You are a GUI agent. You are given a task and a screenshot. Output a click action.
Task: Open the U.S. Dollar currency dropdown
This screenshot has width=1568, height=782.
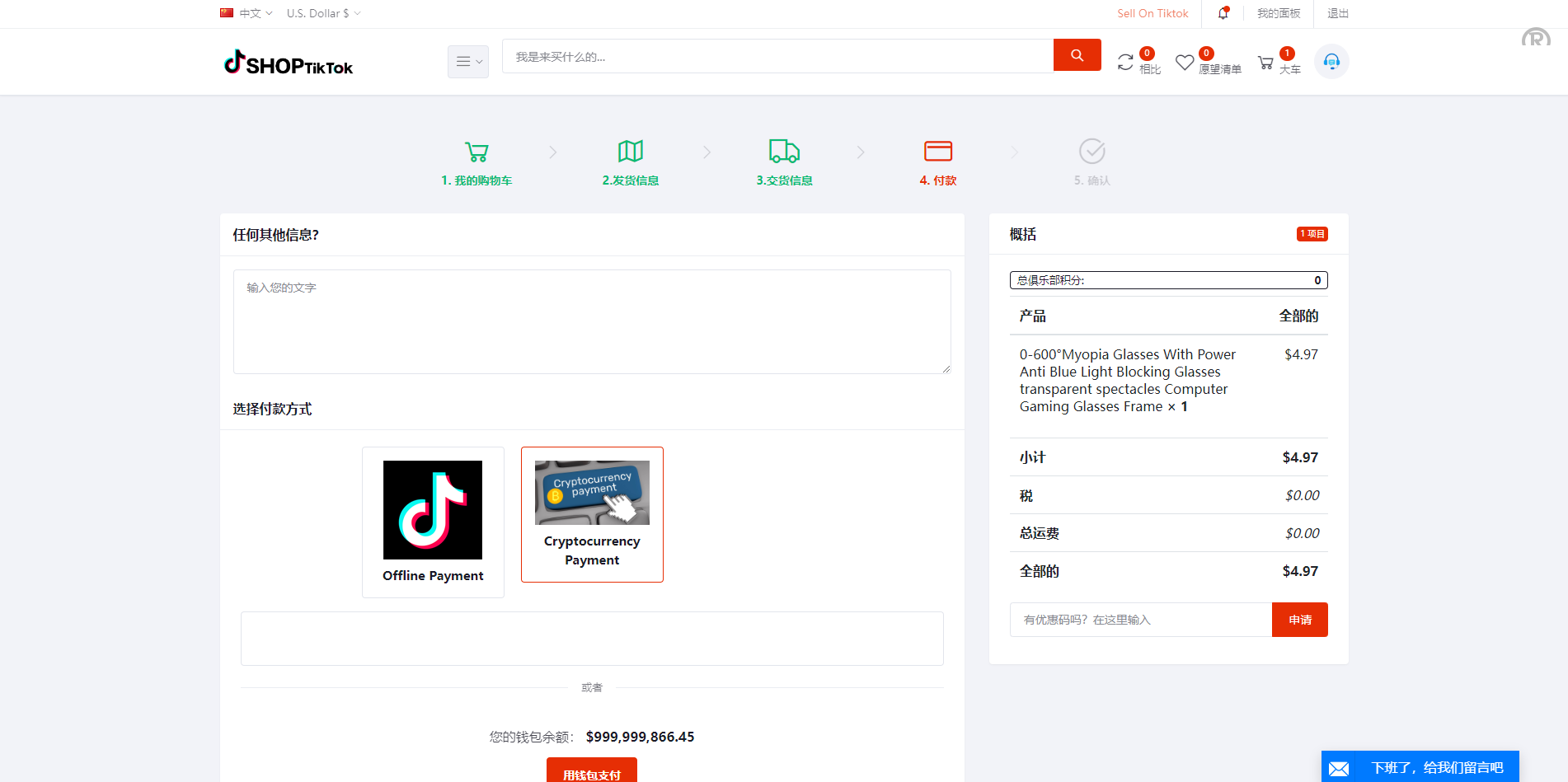pyautogui.click(x=322, y=13)
